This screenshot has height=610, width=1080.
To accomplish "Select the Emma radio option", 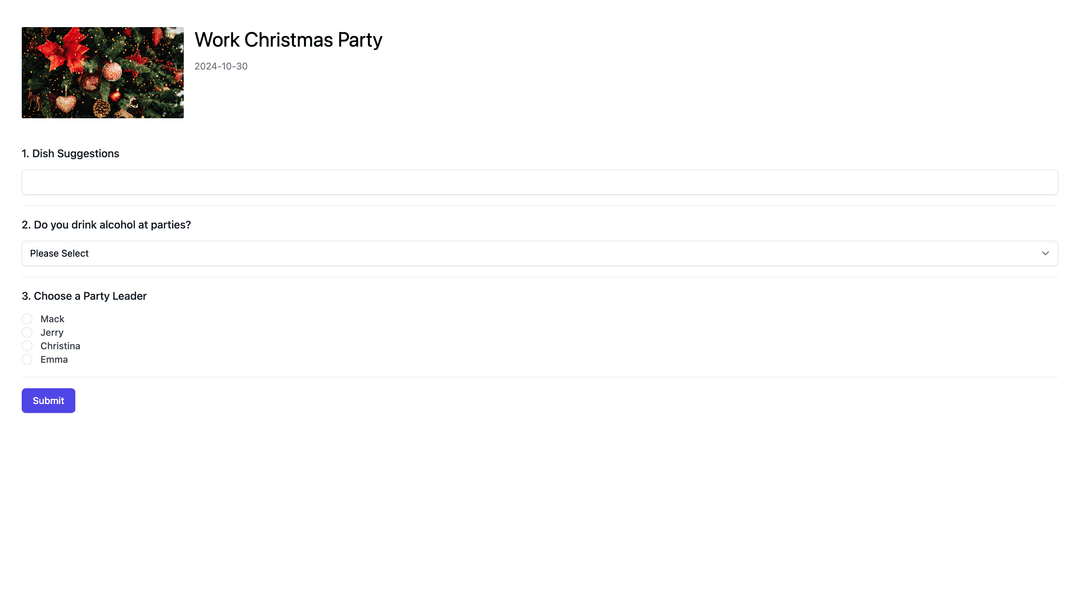I will coord(27,359).
